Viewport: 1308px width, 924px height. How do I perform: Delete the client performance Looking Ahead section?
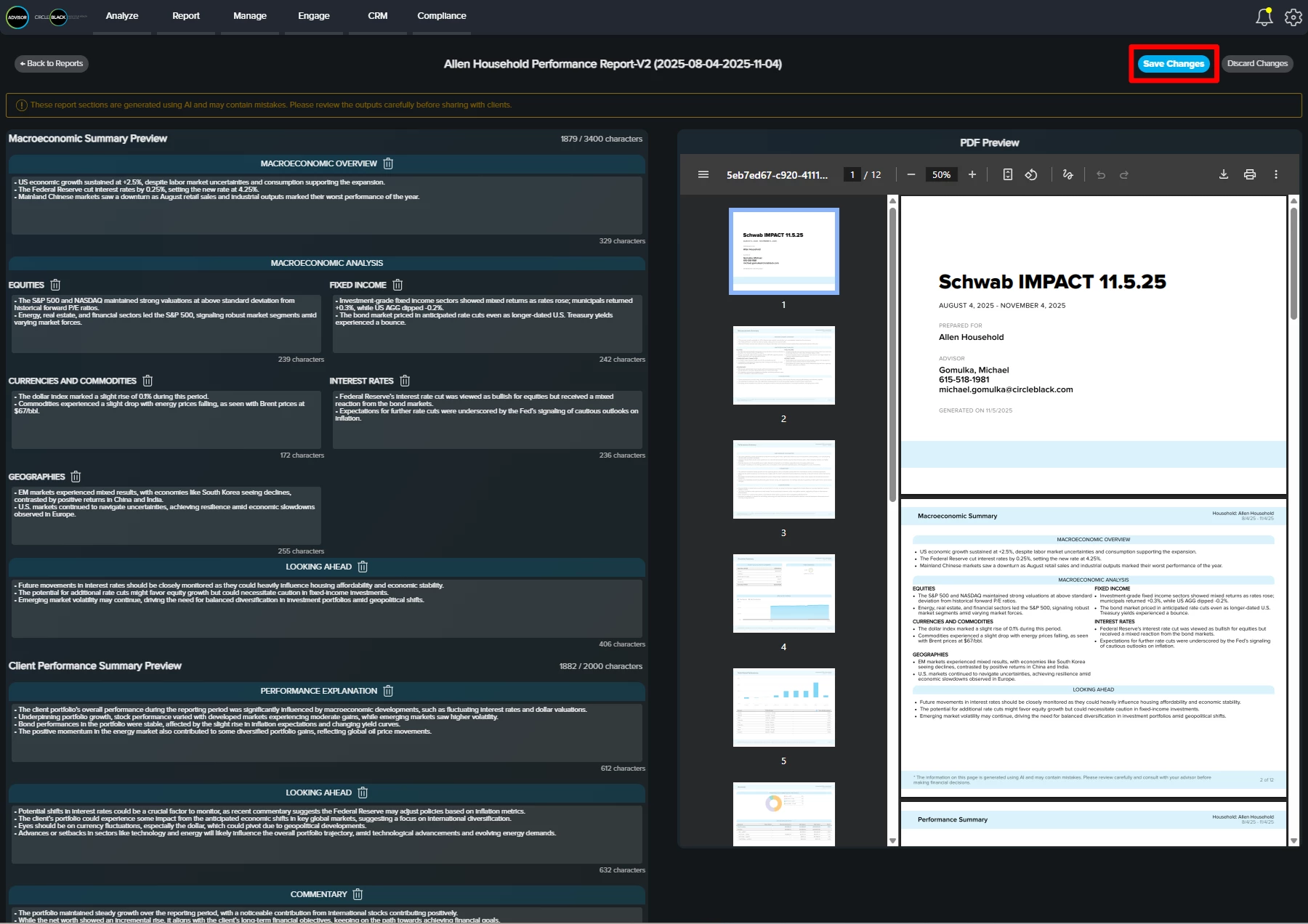(363, 793)
